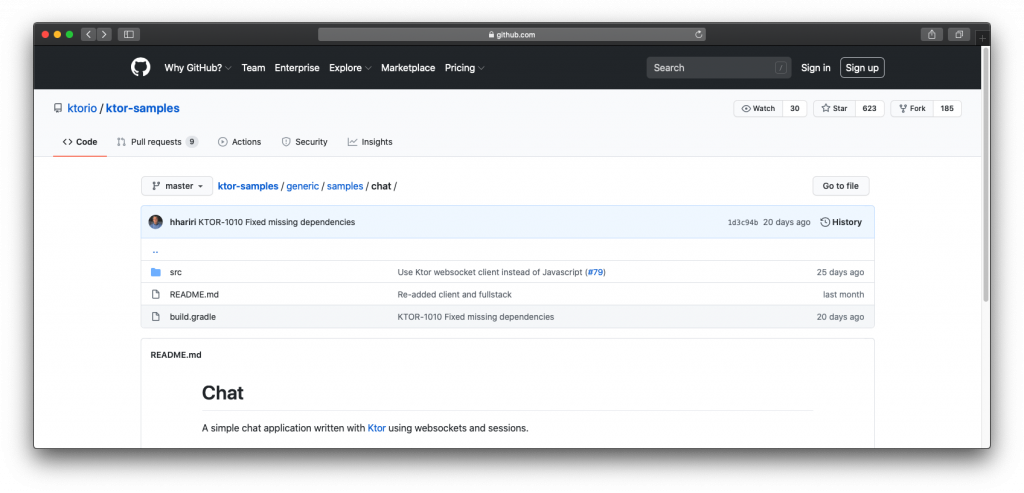Viewport: 1024px width, 493px height.
Task: View the 185 forks count
Action: (x=947, y=108)
